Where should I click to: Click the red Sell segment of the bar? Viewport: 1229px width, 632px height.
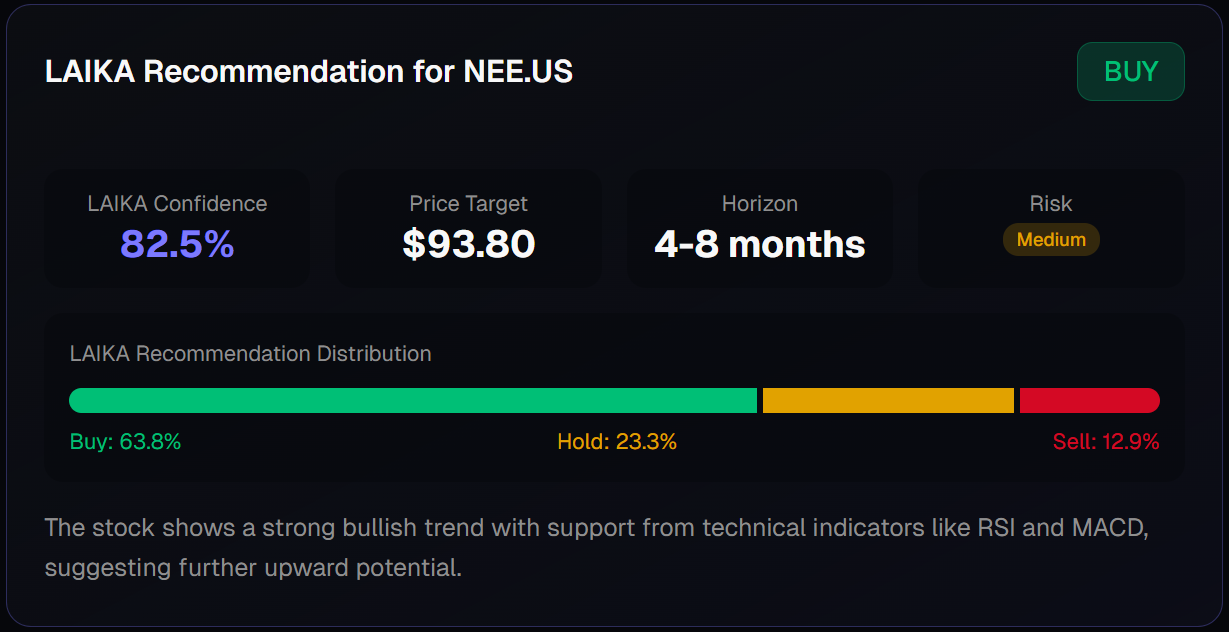pos(1089,401)
